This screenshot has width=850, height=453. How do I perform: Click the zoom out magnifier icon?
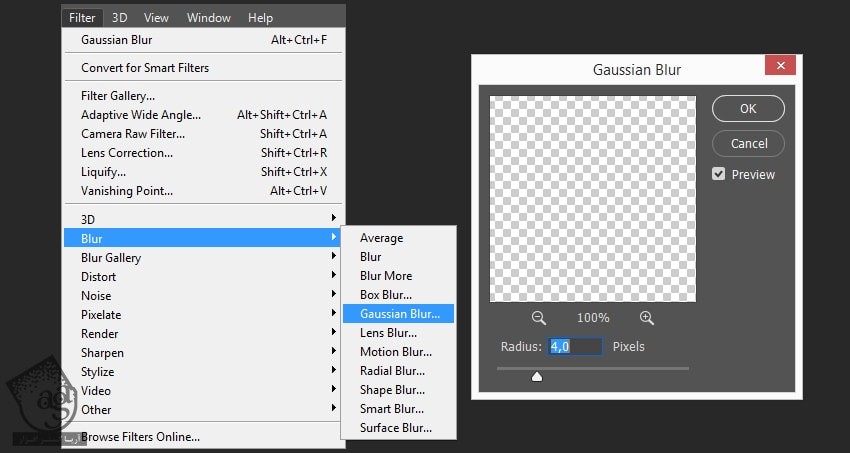539,318
